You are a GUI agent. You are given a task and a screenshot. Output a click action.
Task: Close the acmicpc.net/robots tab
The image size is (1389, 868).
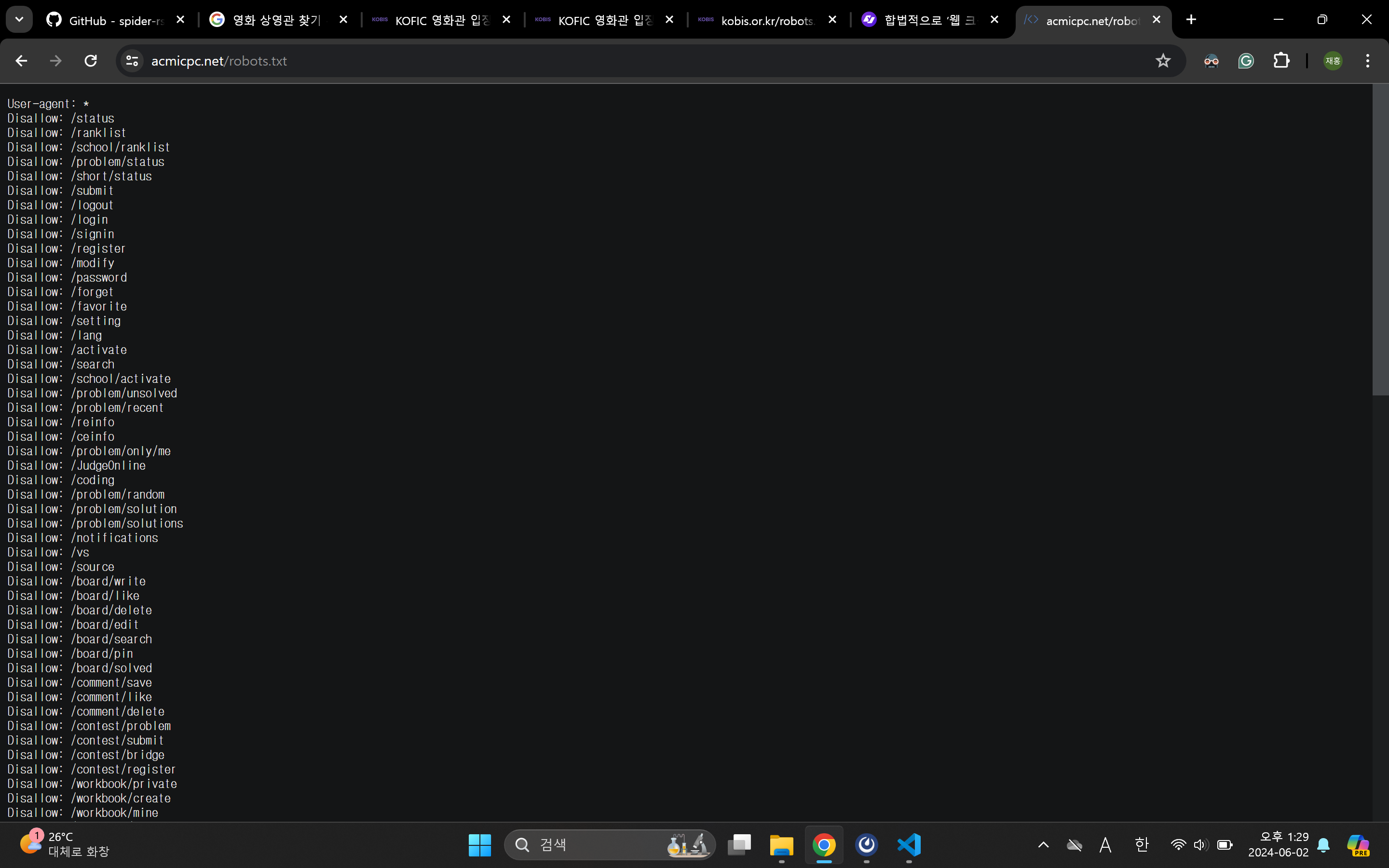tap(1157, 19)
